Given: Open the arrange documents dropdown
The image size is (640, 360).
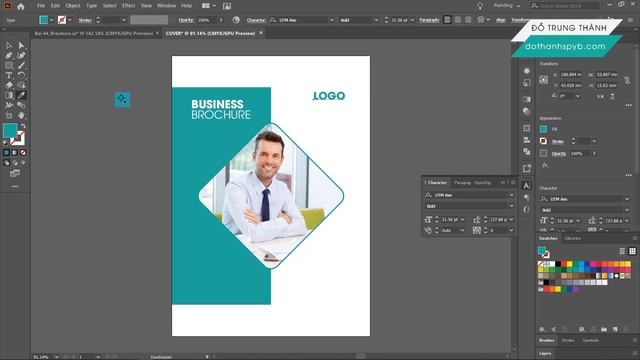Looking at the screenshot, I should point(208,6).
